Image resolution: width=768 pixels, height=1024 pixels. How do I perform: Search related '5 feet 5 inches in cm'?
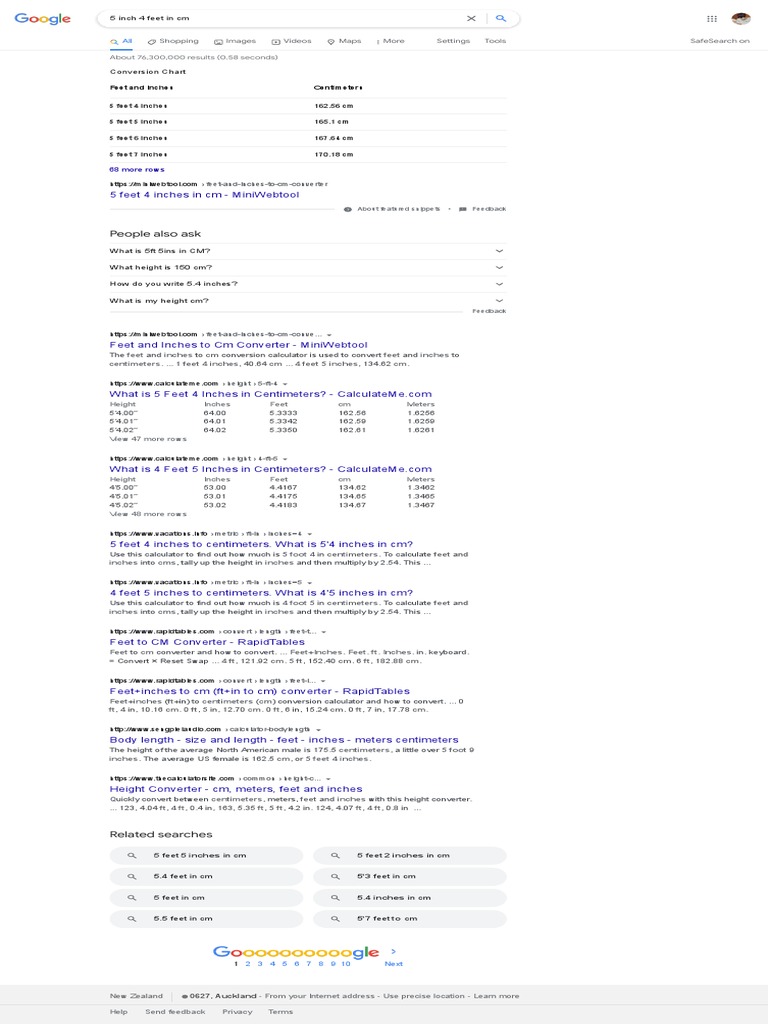[206, 856]
